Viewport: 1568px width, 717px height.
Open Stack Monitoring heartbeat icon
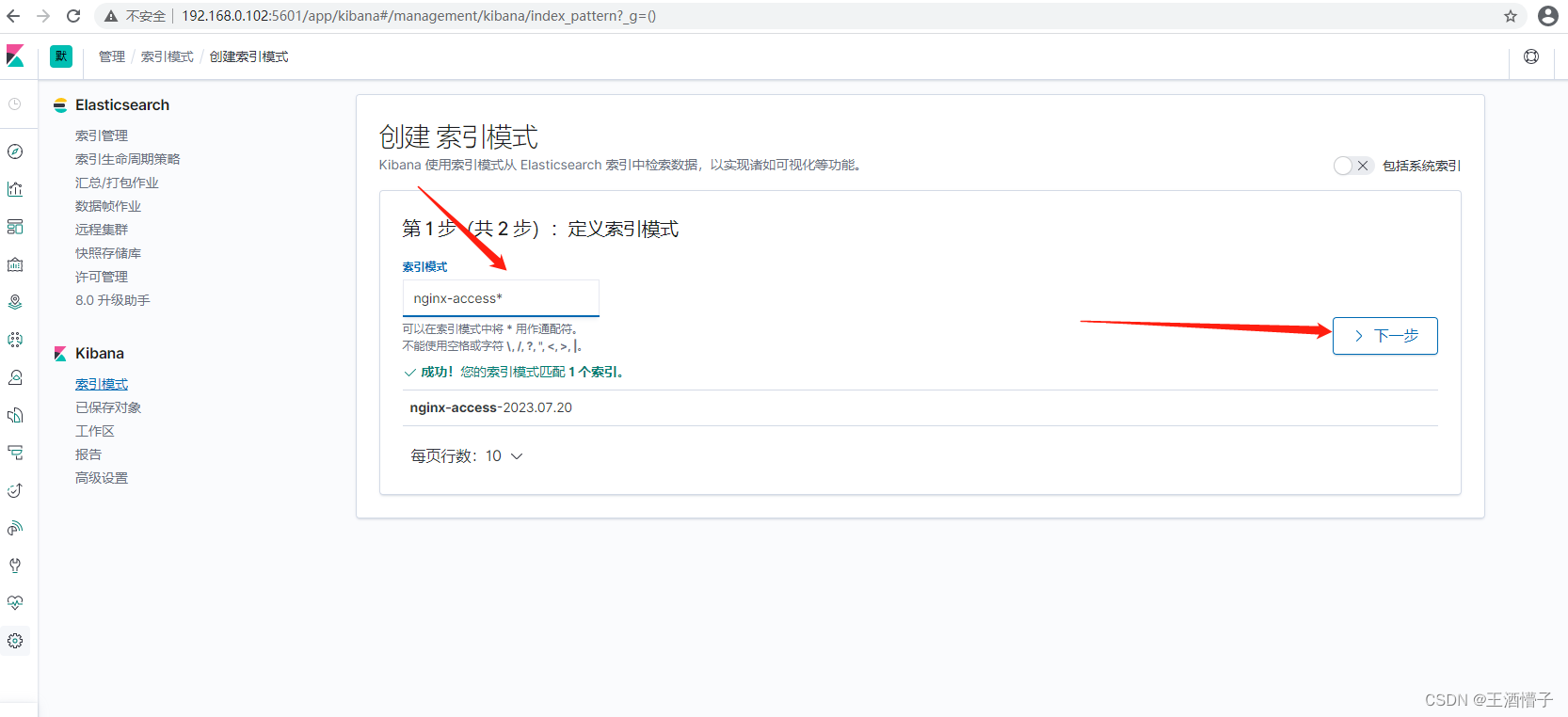coord(15,603)
